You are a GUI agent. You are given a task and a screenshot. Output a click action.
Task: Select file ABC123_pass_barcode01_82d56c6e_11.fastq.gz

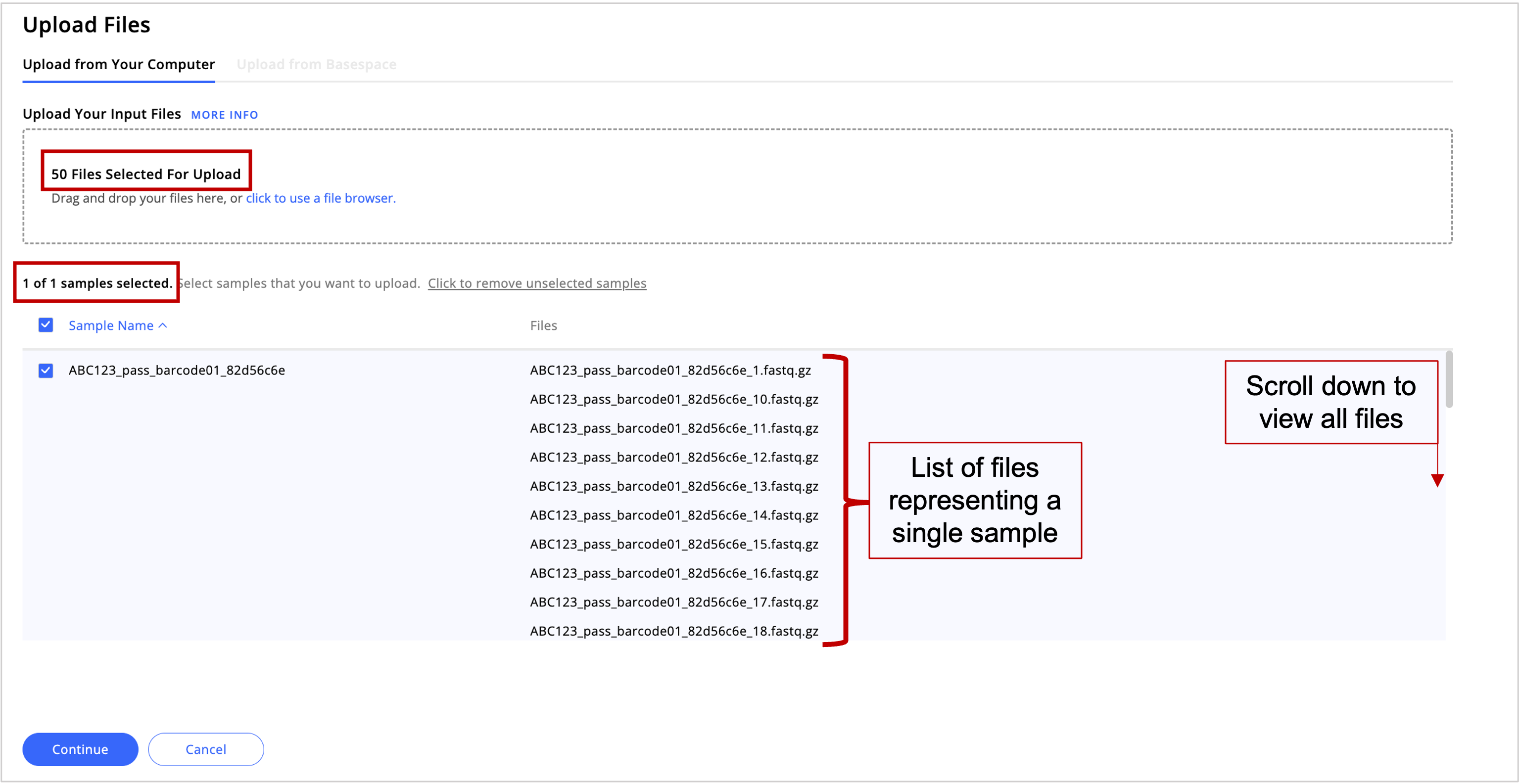click(674, 428)
